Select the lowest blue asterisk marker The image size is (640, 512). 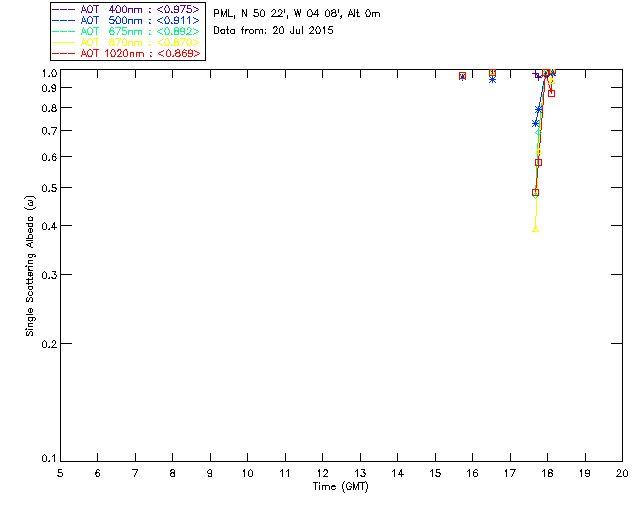(536, 123)
